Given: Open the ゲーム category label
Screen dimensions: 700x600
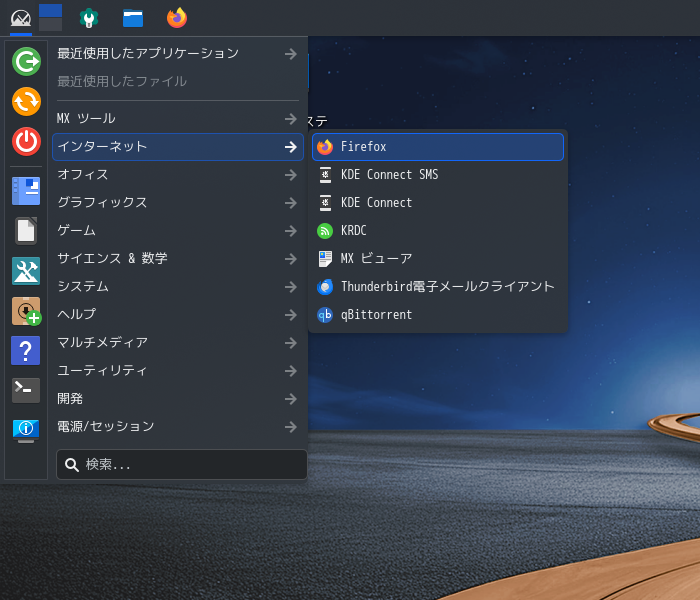Looking at the screenshot, I should pos(76,231).
